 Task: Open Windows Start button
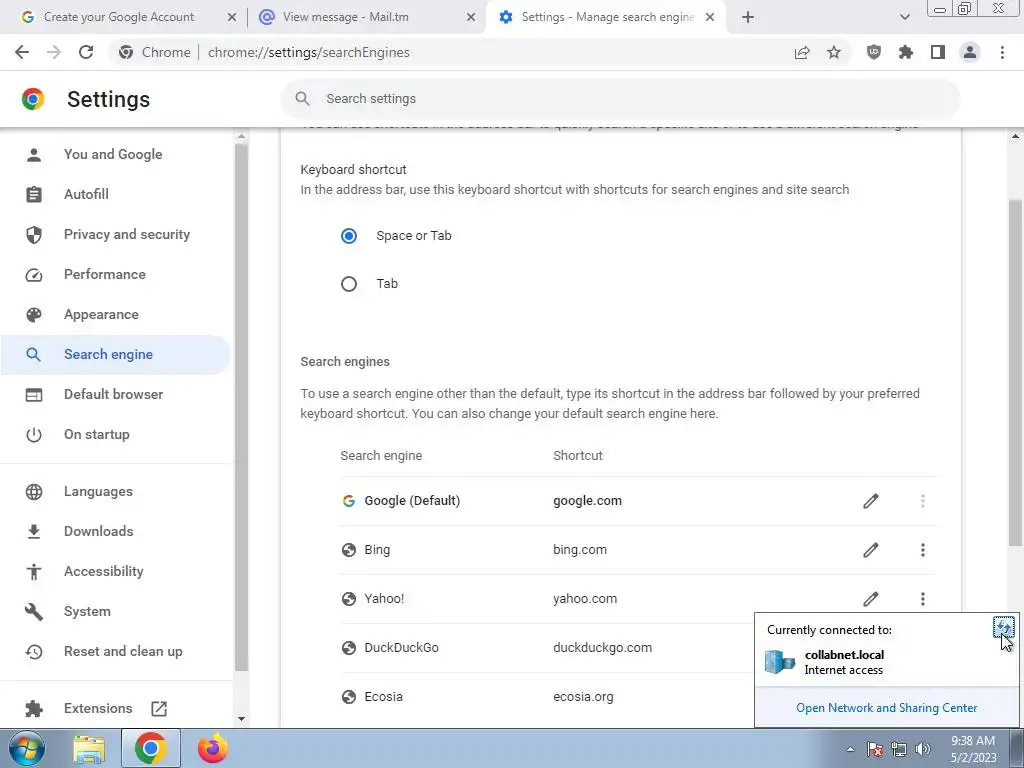click(26, 748)
